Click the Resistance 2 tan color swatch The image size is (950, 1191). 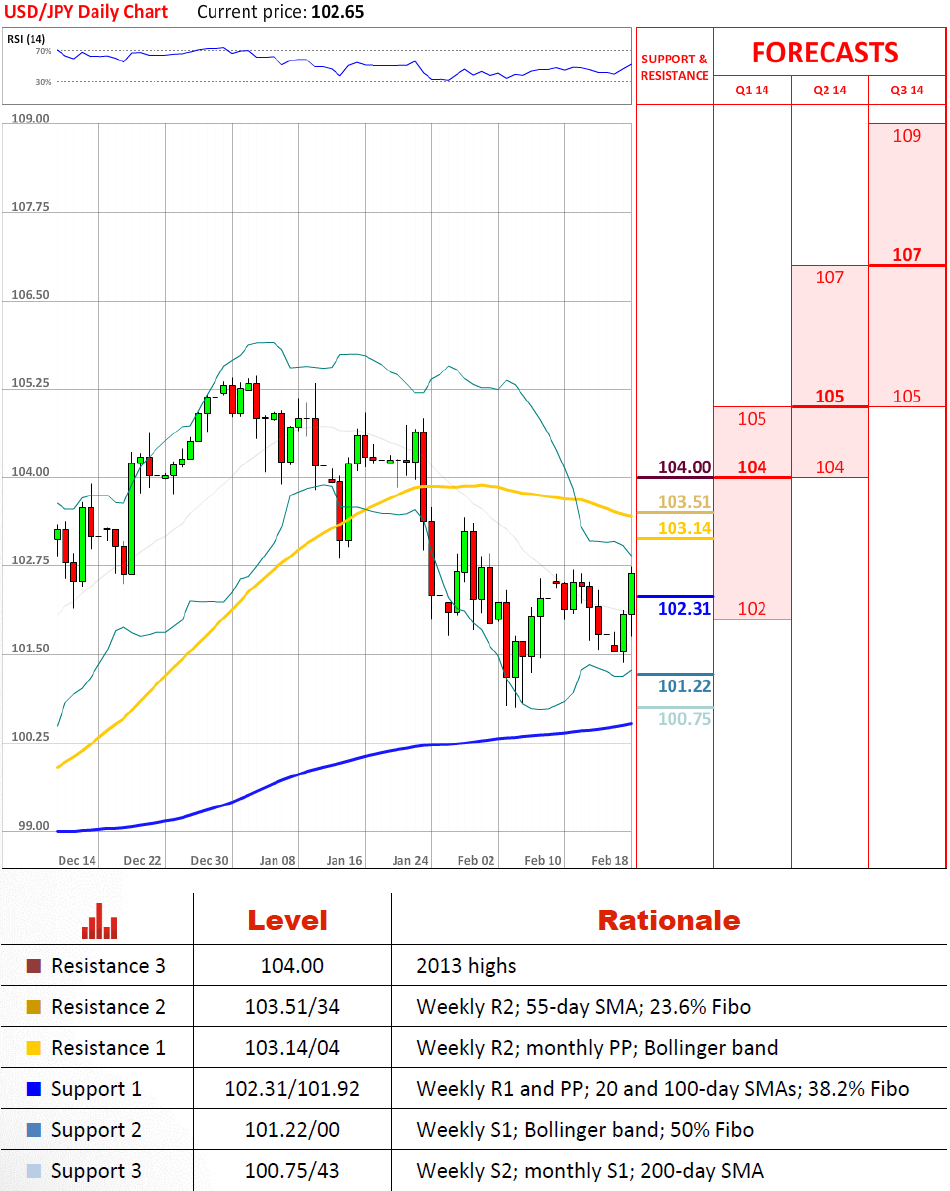coord(34,1007)
